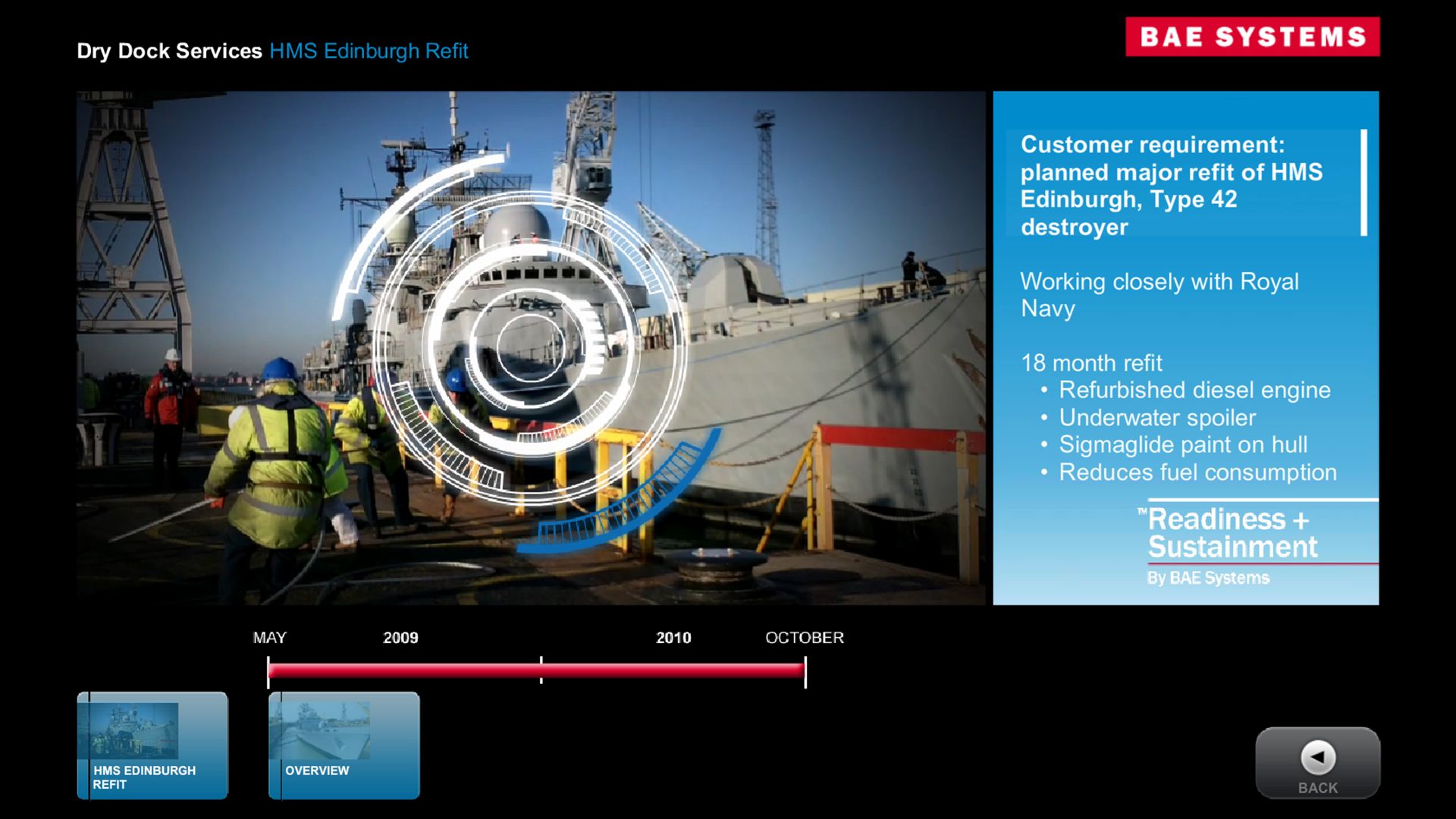Click the OCTOBER timeline end marker

click(805, 672)
